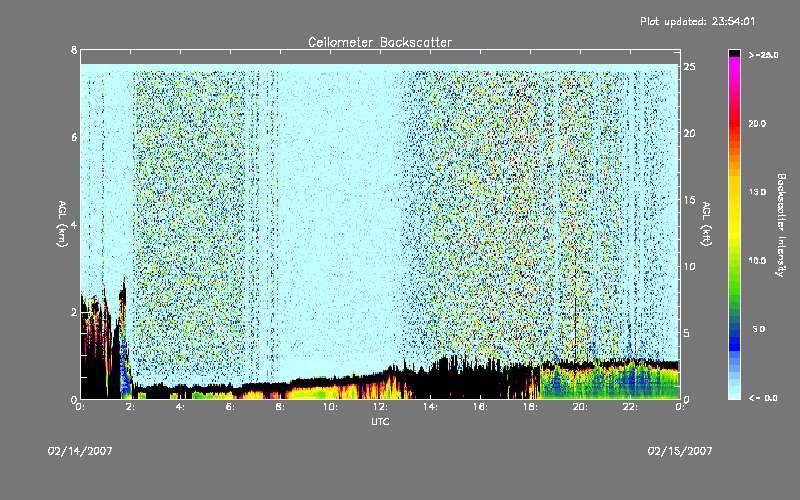
Task: Click the '4' tick on km axis
Action: click(x=74, y=225)
